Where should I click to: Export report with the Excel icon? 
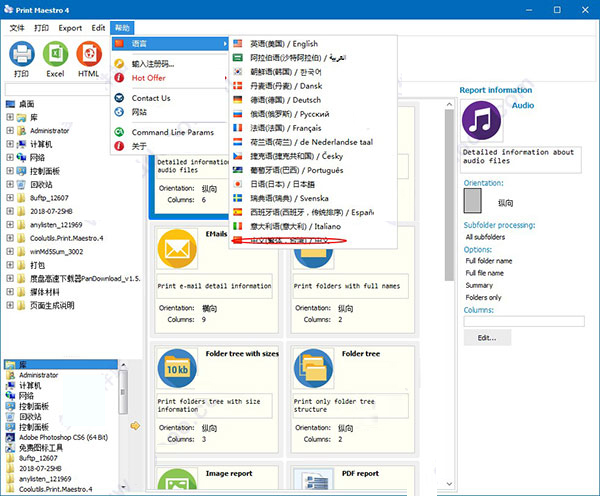[55, 54]
